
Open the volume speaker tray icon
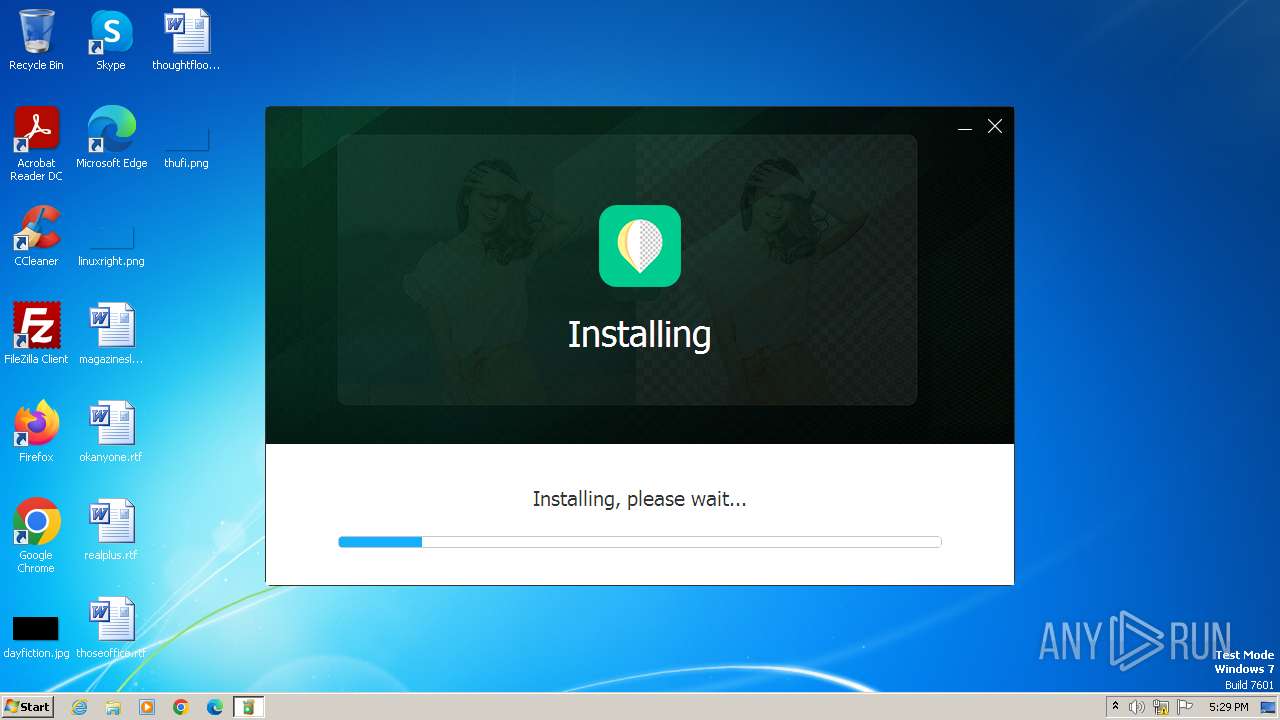1137,707
